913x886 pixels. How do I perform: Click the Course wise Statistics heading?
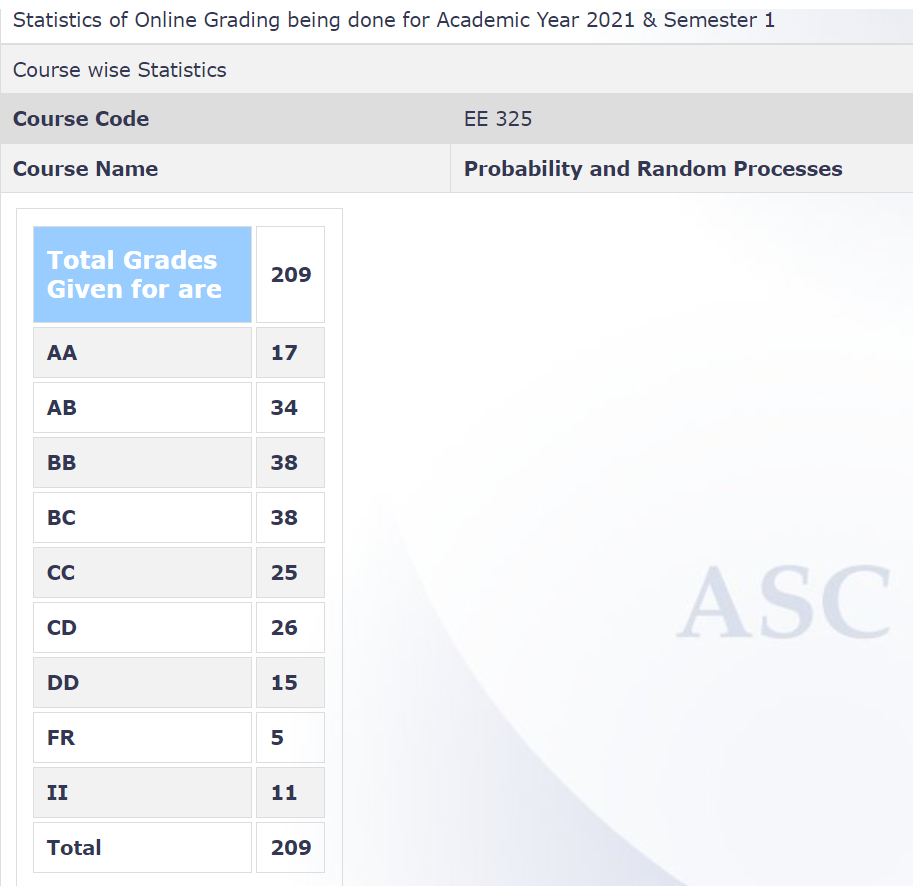pyautogui.click(x=120, y=70)
